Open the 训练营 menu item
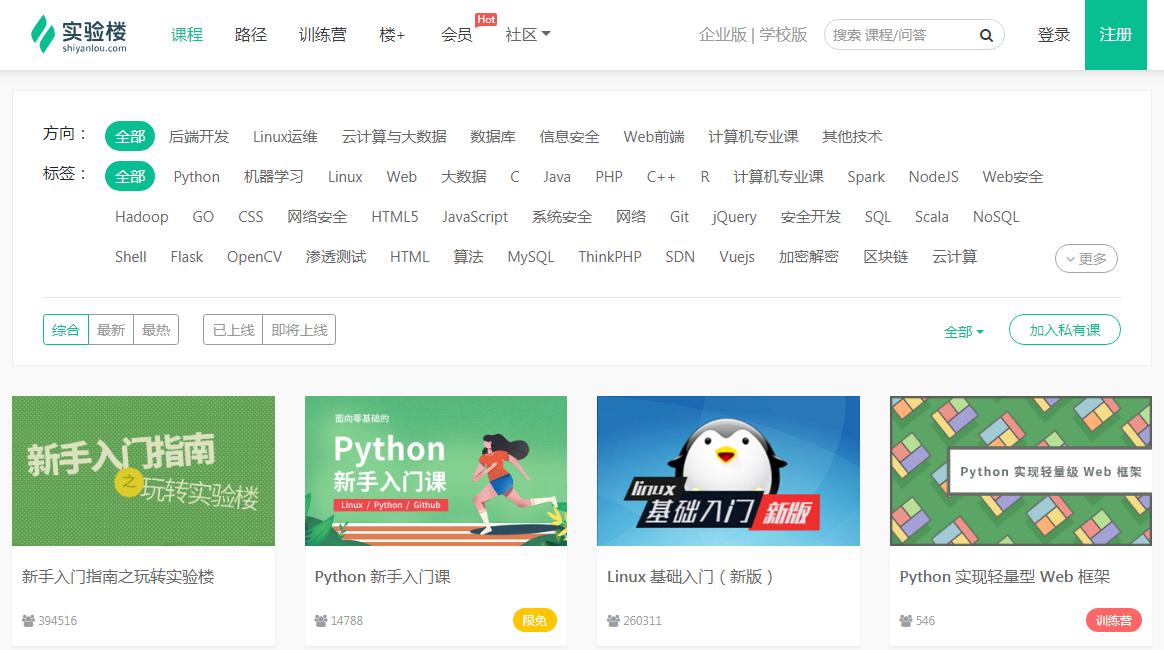The width and height of the screenshot is (1164, 650). click(323, 34)
